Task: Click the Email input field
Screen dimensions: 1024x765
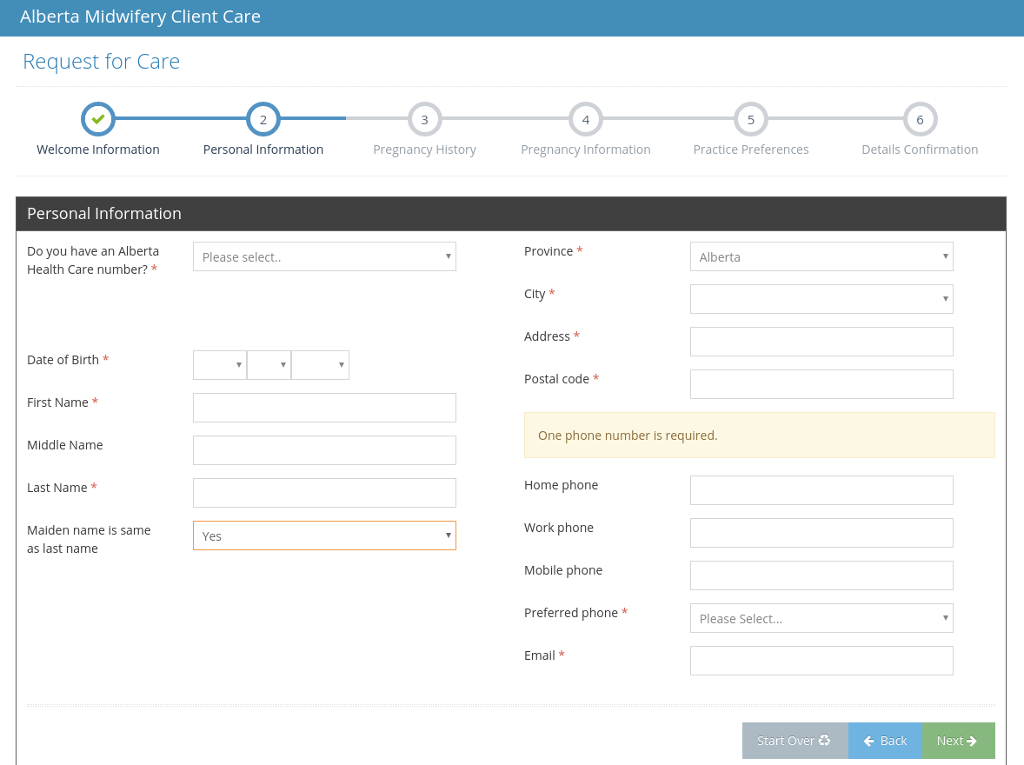Action: coord(822,660)
